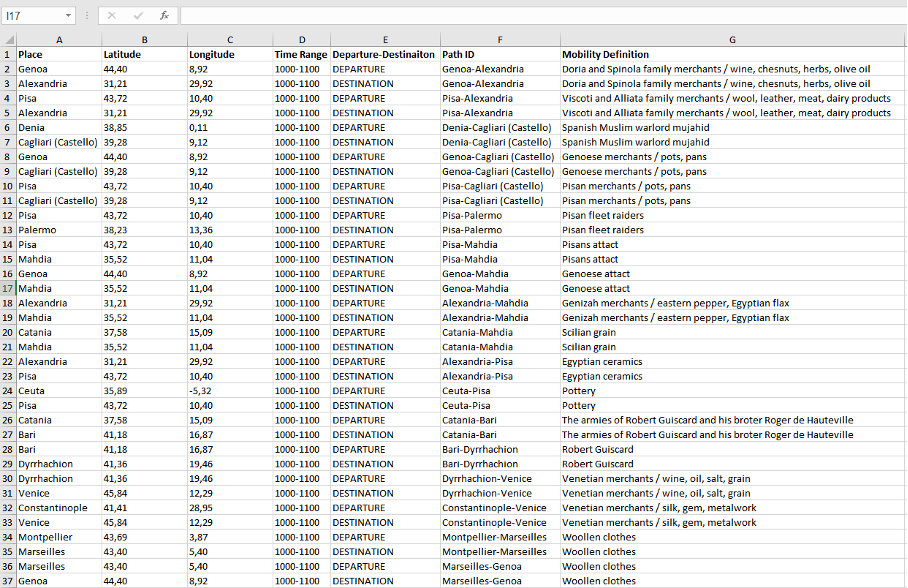Click the Place header cell
This screenshot has width=908, height=588.
59,54
